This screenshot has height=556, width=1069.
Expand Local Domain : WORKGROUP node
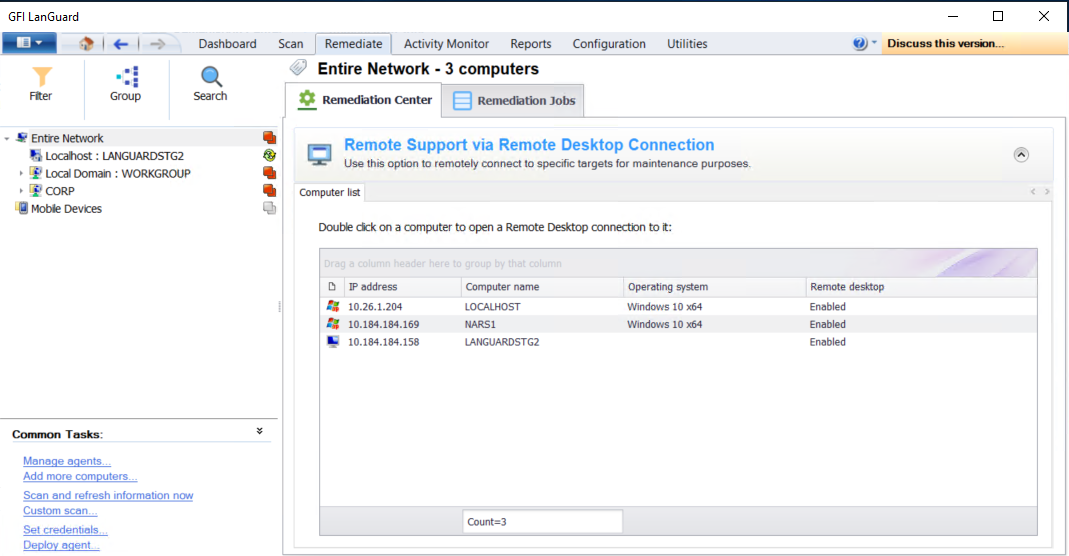tap(21, 173)
